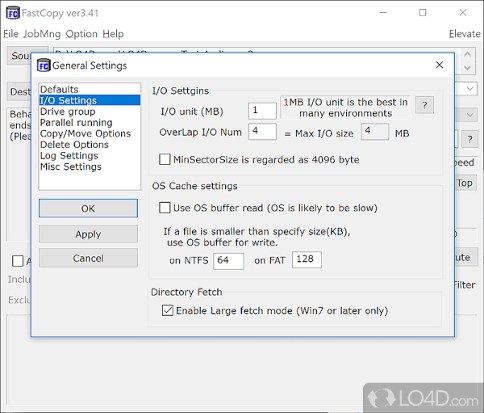The height and width of the screenshot is (413, 484).
Task: Click the FastCopy app icon in main title bar
Action: 13,13
